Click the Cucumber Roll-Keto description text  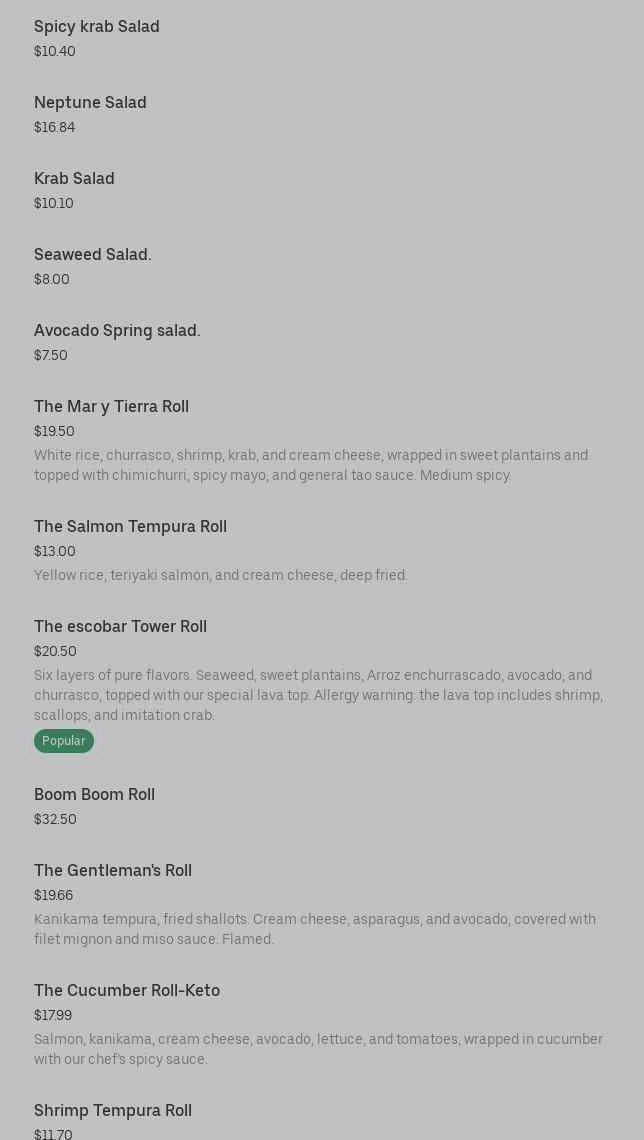tap(318, 1049)
